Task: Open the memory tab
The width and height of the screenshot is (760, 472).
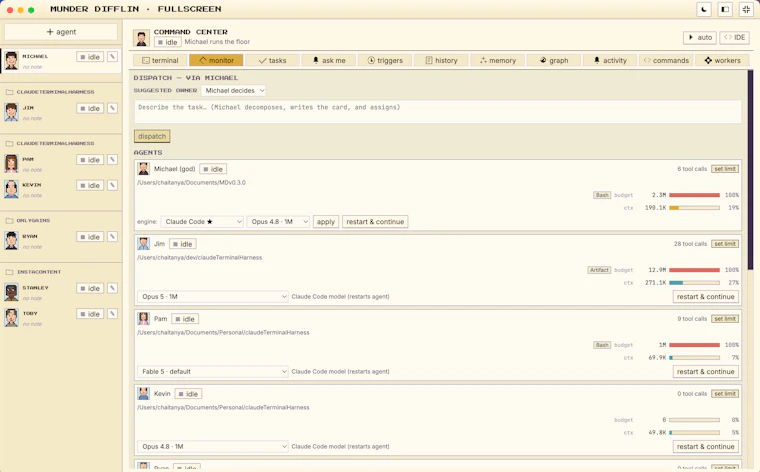Action: pos(497,60)
